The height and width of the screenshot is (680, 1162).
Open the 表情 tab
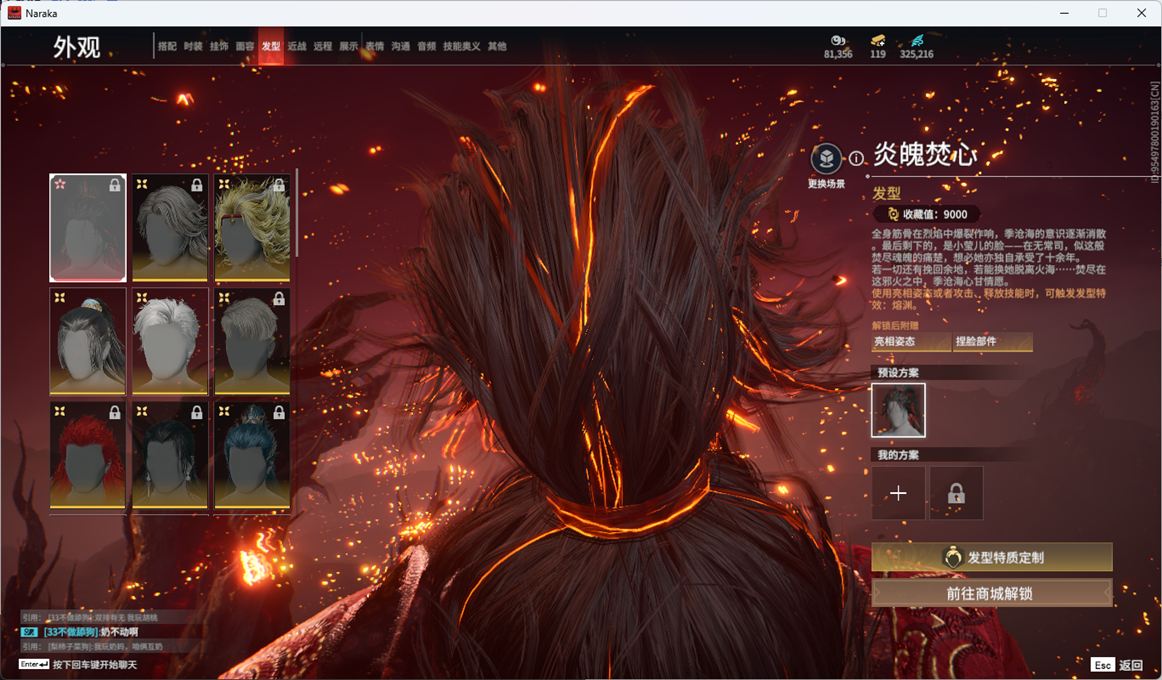[374, 46]
